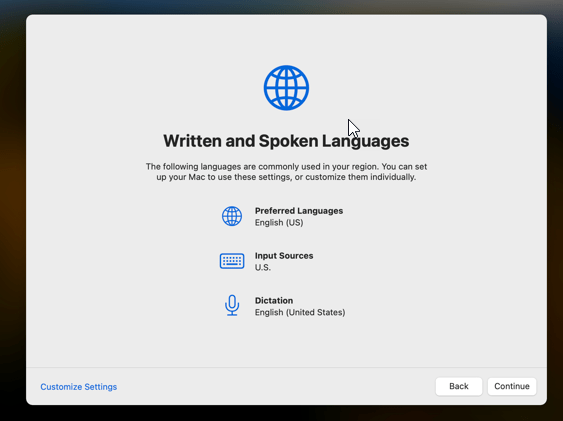563x421 pixels.
Task: Open Customize Settings link
Action: point(79,387)
